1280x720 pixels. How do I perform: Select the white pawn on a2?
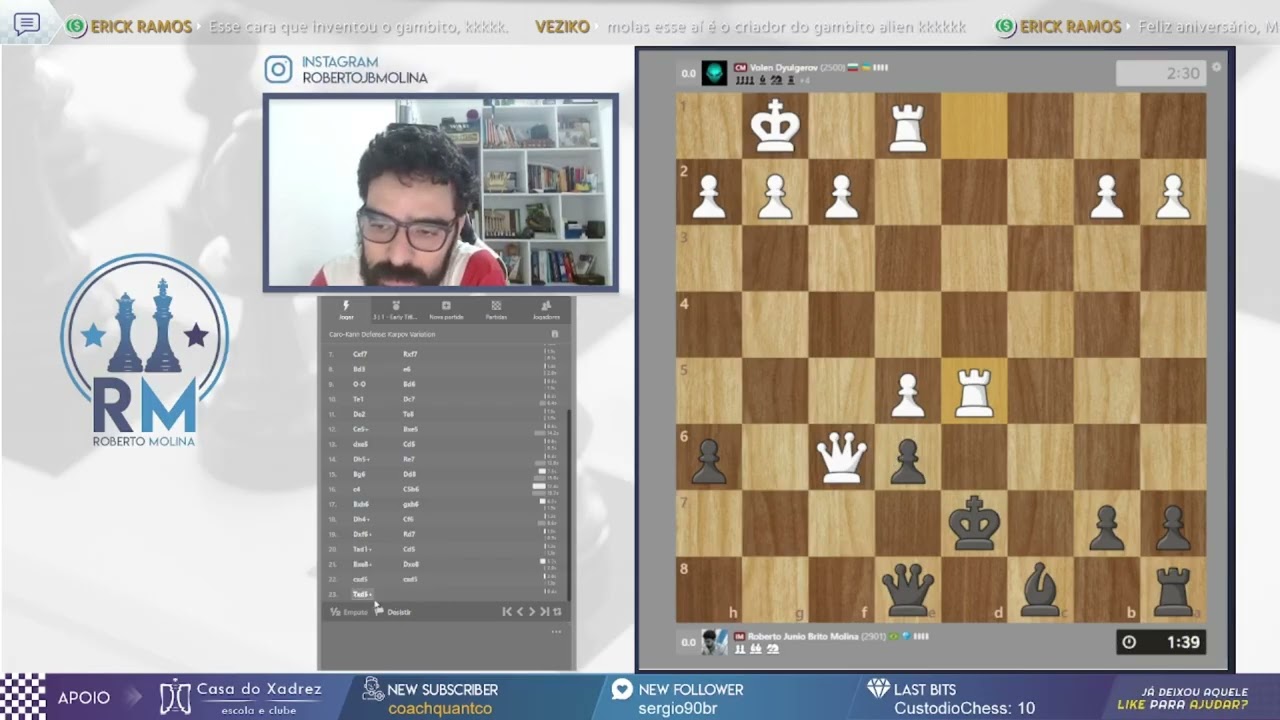pyautogui.click(x=1172, y=195)
